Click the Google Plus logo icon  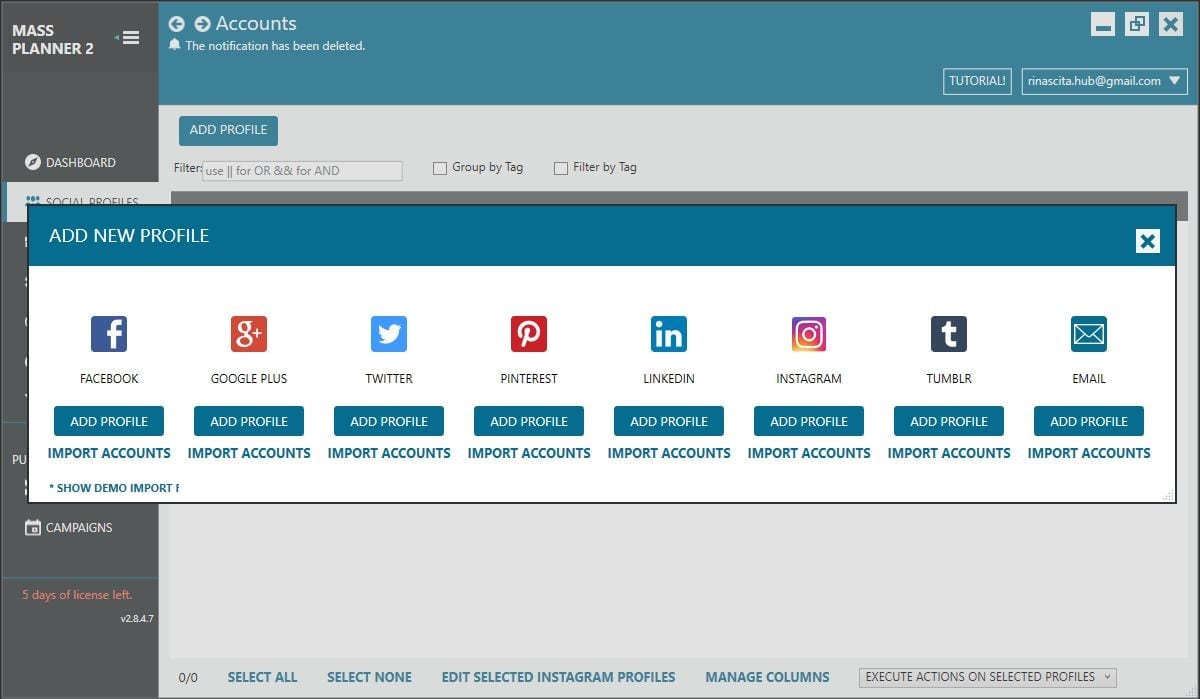(249, 334)
